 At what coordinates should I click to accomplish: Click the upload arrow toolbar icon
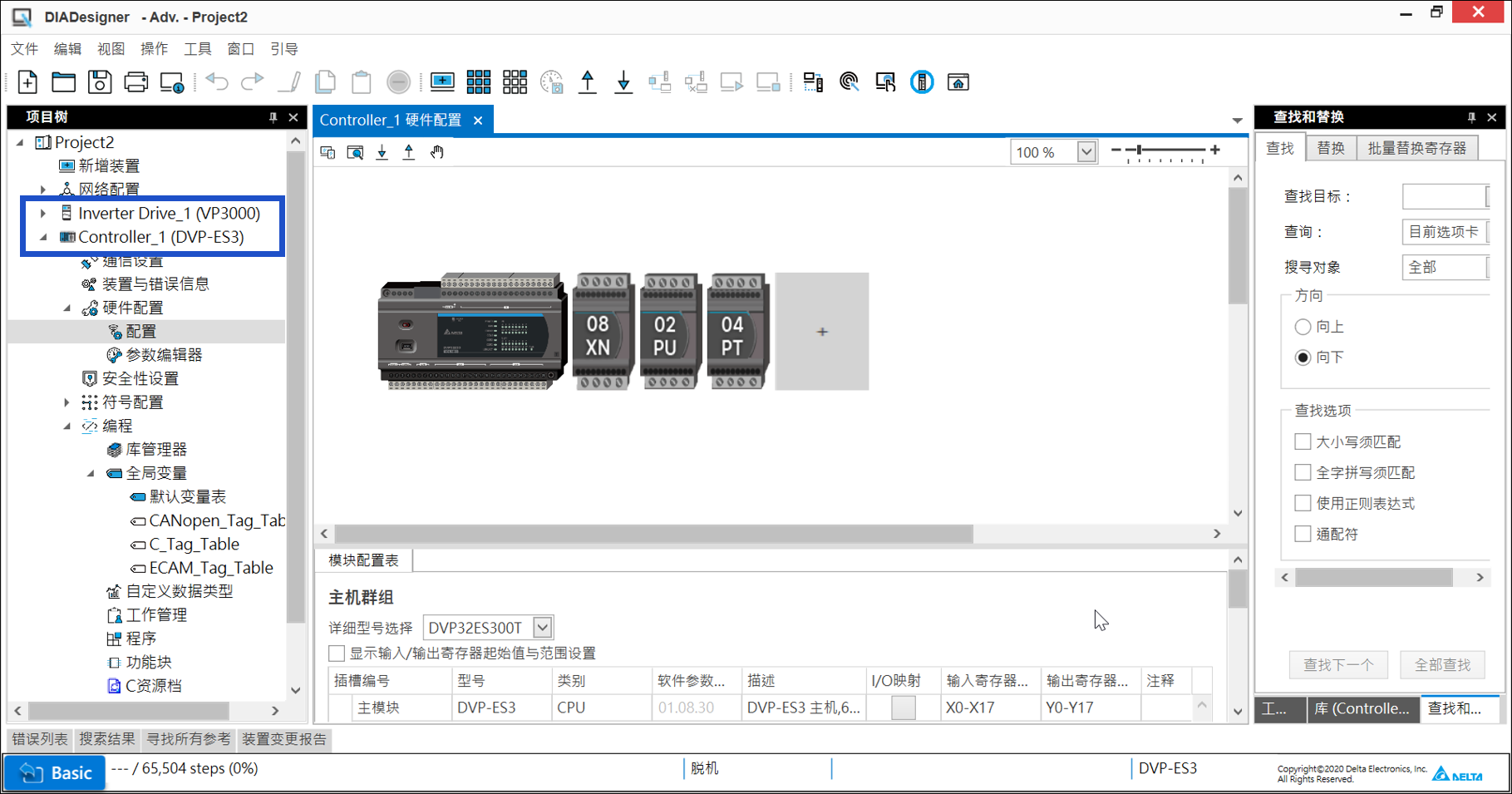tap(588, 81)
